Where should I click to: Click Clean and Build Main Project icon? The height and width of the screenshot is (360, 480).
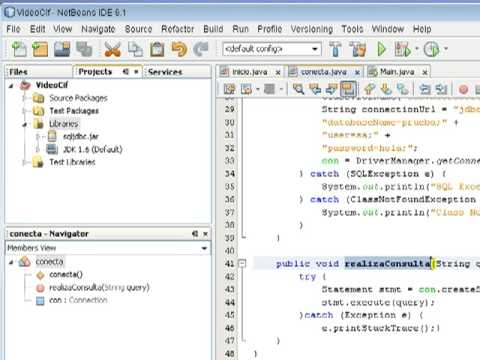click(358, 49)
